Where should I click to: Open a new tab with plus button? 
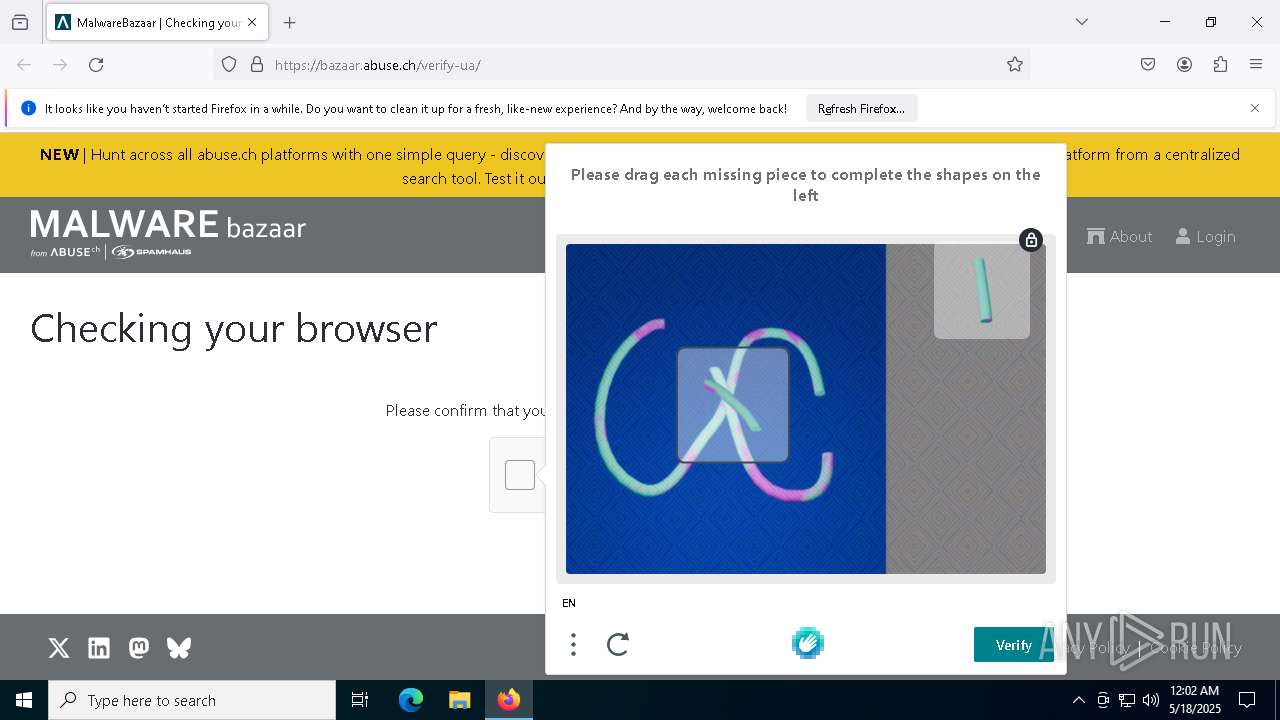pos(290,22)
